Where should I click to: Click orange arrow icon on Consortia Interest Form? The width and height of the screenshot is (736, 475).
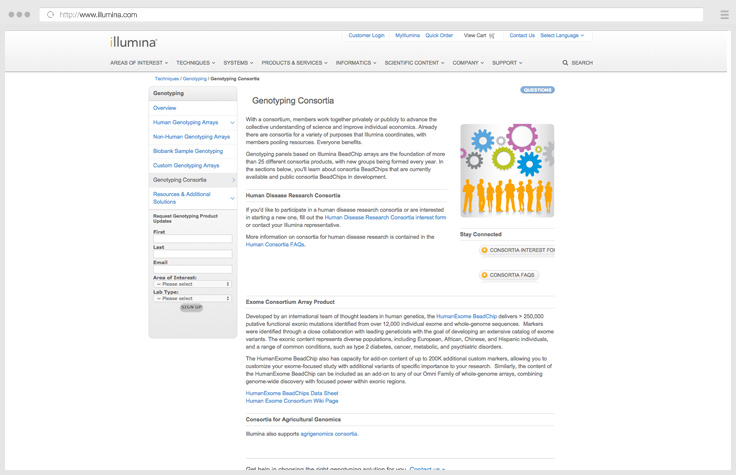(x=485, y=250)
